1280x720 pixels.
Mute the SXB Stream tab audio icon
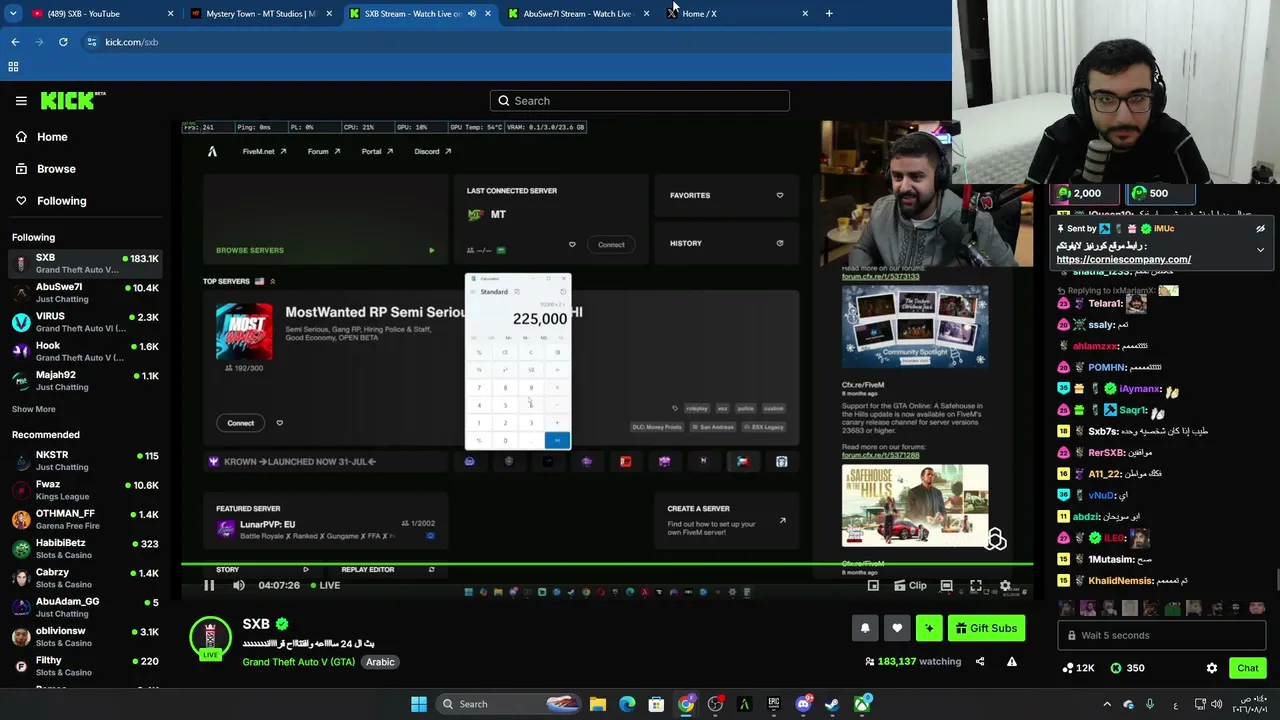471,14
